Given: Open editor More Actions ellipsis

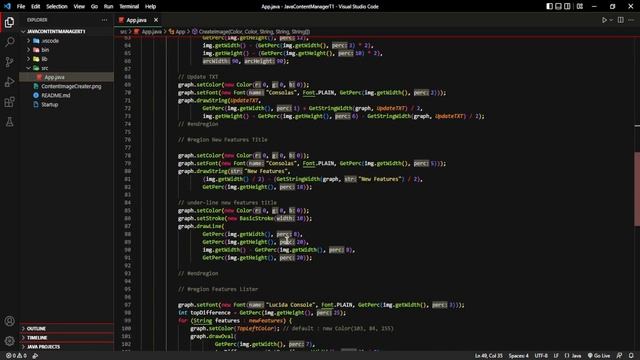Looking at the screenshot, I should pyautogui.click(x=631, y=20).
